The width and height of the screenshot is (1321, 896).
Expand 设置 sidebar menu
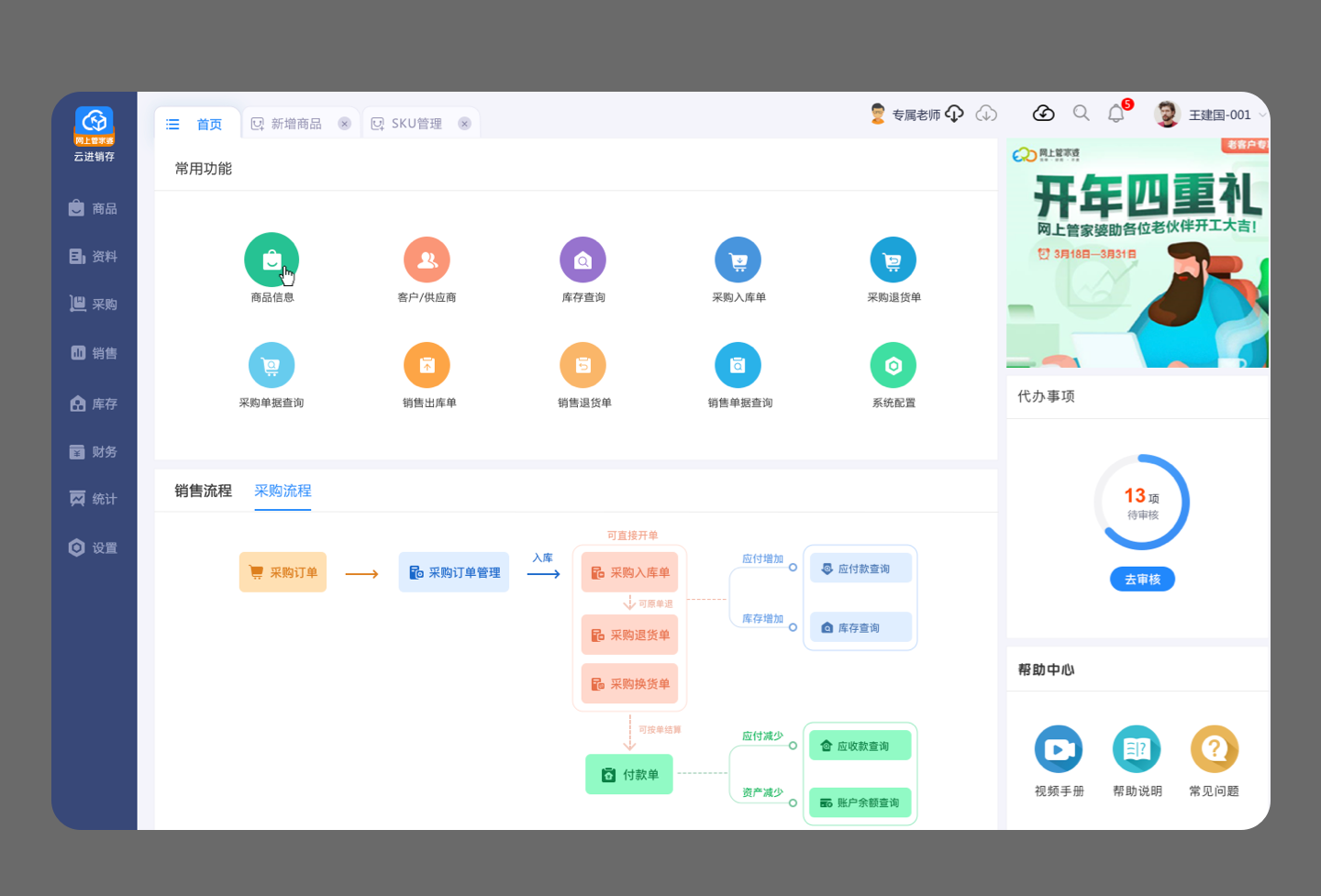pyautogui.click(x=94, y=548)
